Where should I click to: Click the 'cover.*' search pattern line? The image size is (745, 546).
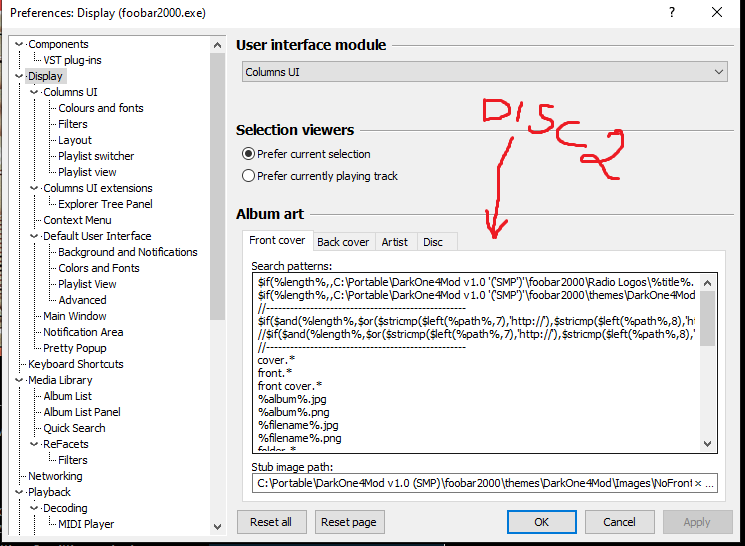point(277,360)
